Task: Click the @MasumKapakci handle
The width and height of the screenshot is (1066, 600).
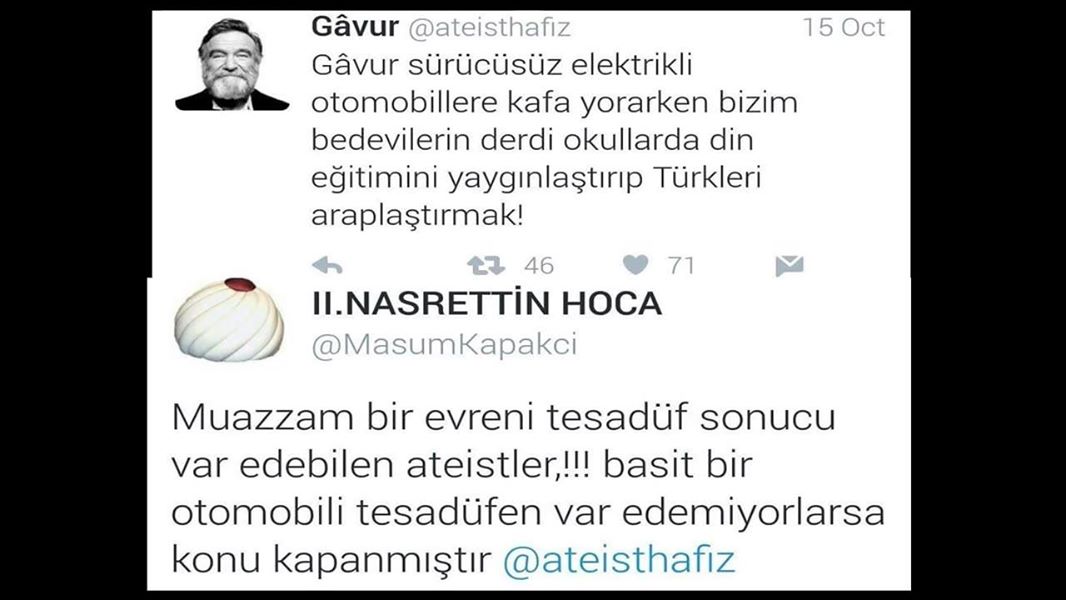Action: pyautogui.click(x=445, y=345)
